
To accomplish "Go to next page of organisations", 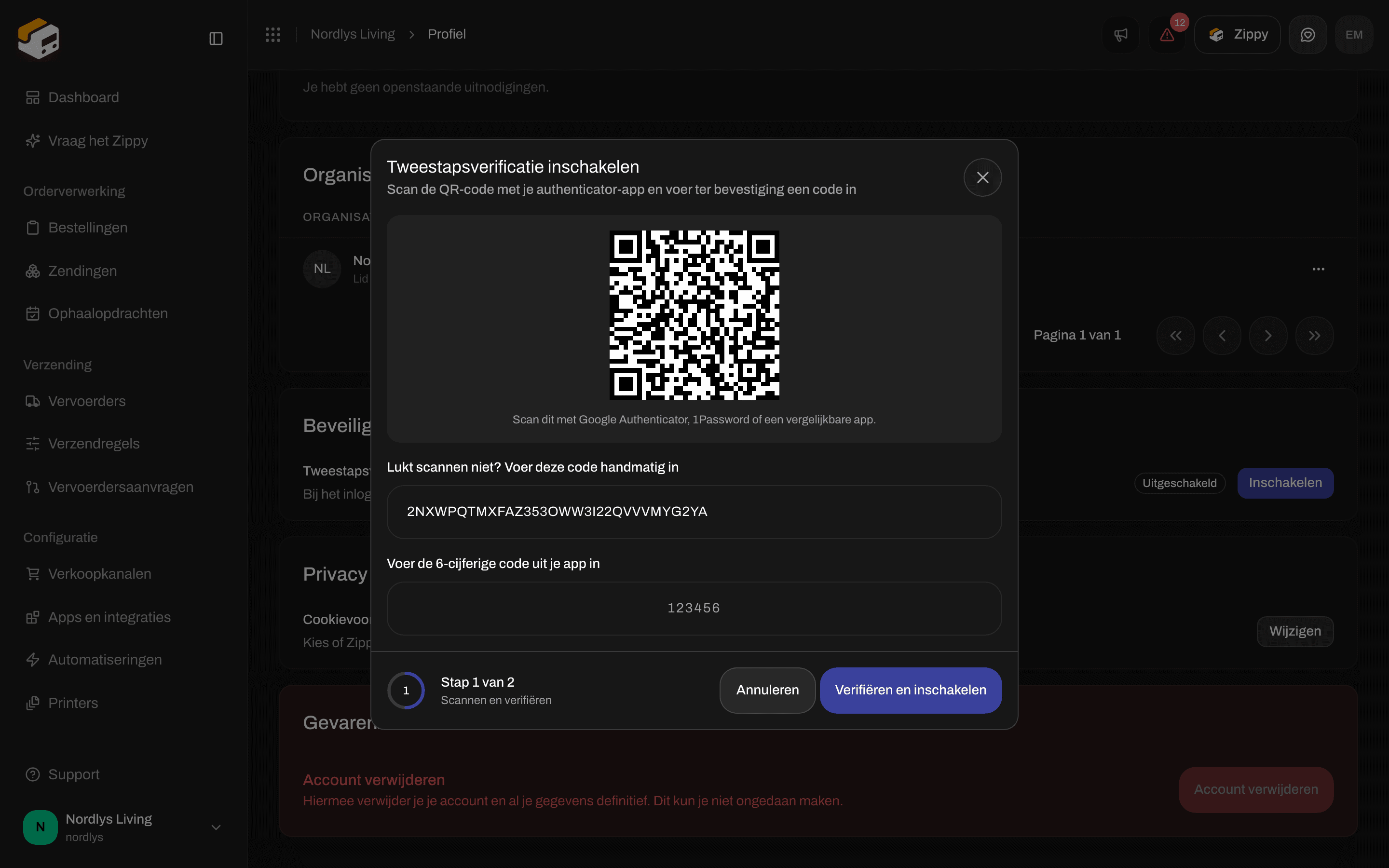I will pyautogui.click(x=1268, y=336).
